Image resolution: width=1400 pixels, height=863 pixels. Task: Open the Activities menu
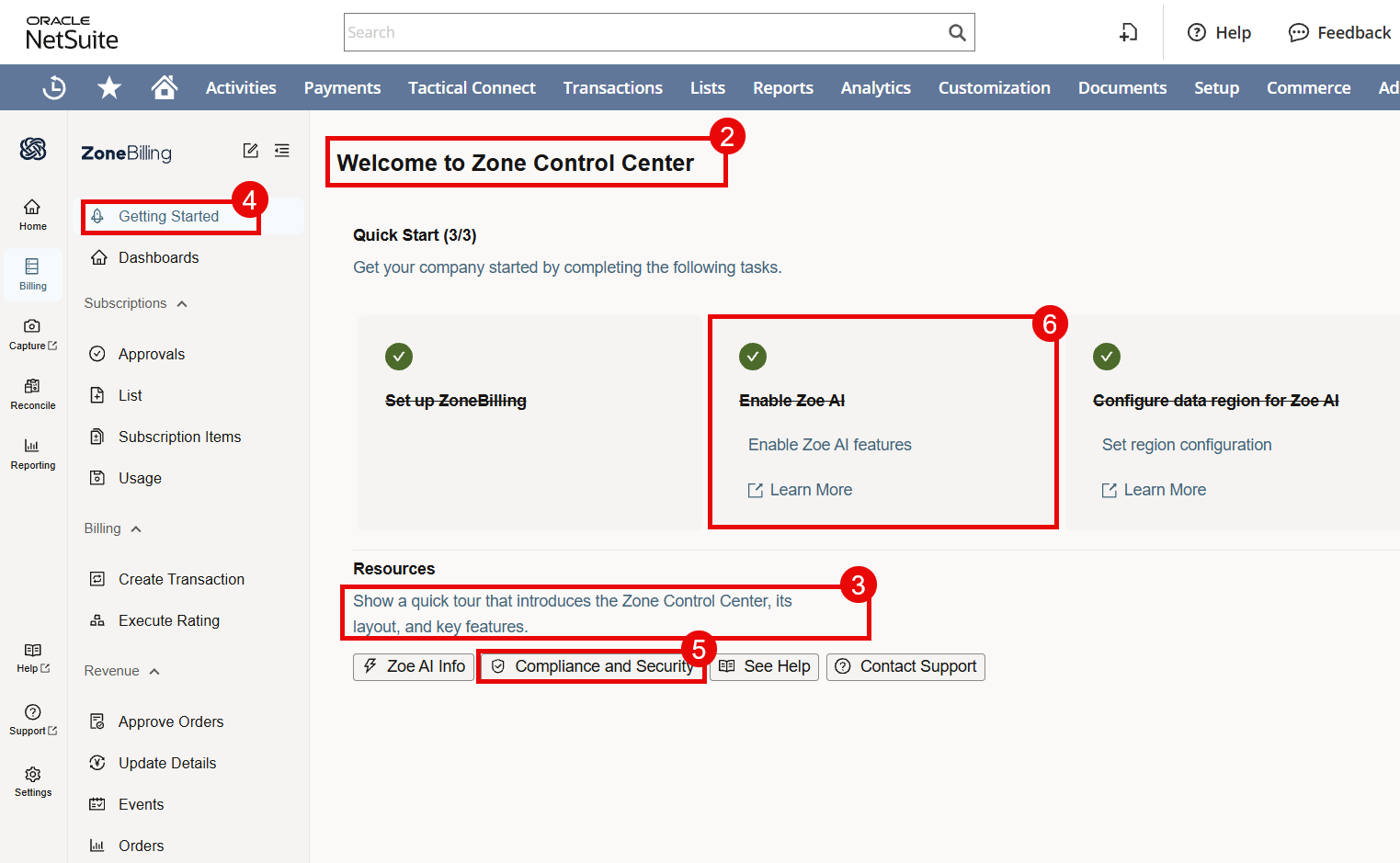pos(241,87)
